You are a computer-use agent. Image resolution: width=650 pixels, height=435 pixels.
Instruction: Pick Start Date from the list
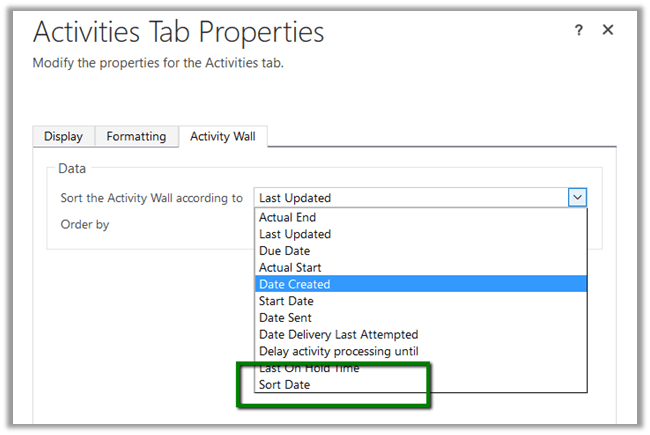point(286,301)
